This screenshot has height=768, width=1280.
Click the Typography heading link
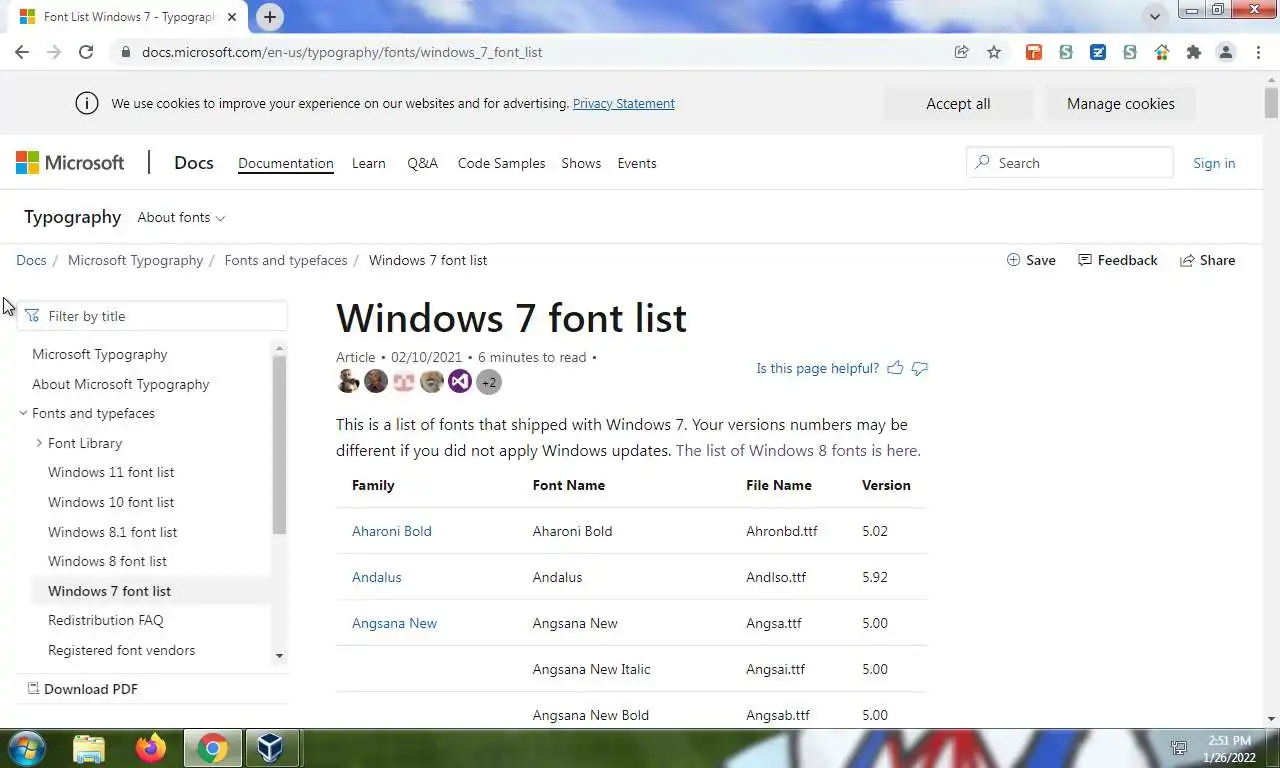(x=72, y=217)
